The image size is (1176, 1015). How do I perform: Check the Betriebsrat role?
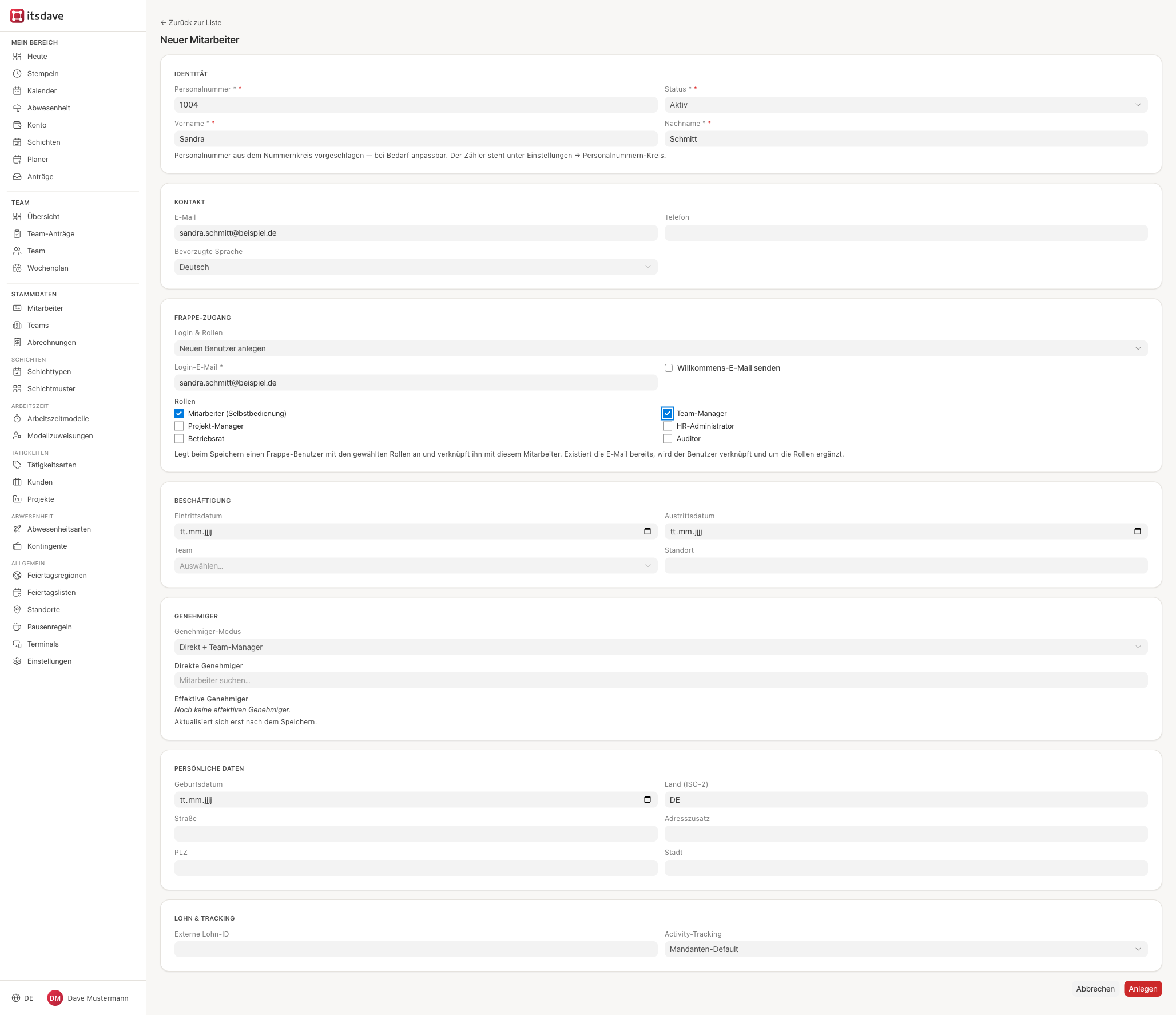click(x=179, y=439)
